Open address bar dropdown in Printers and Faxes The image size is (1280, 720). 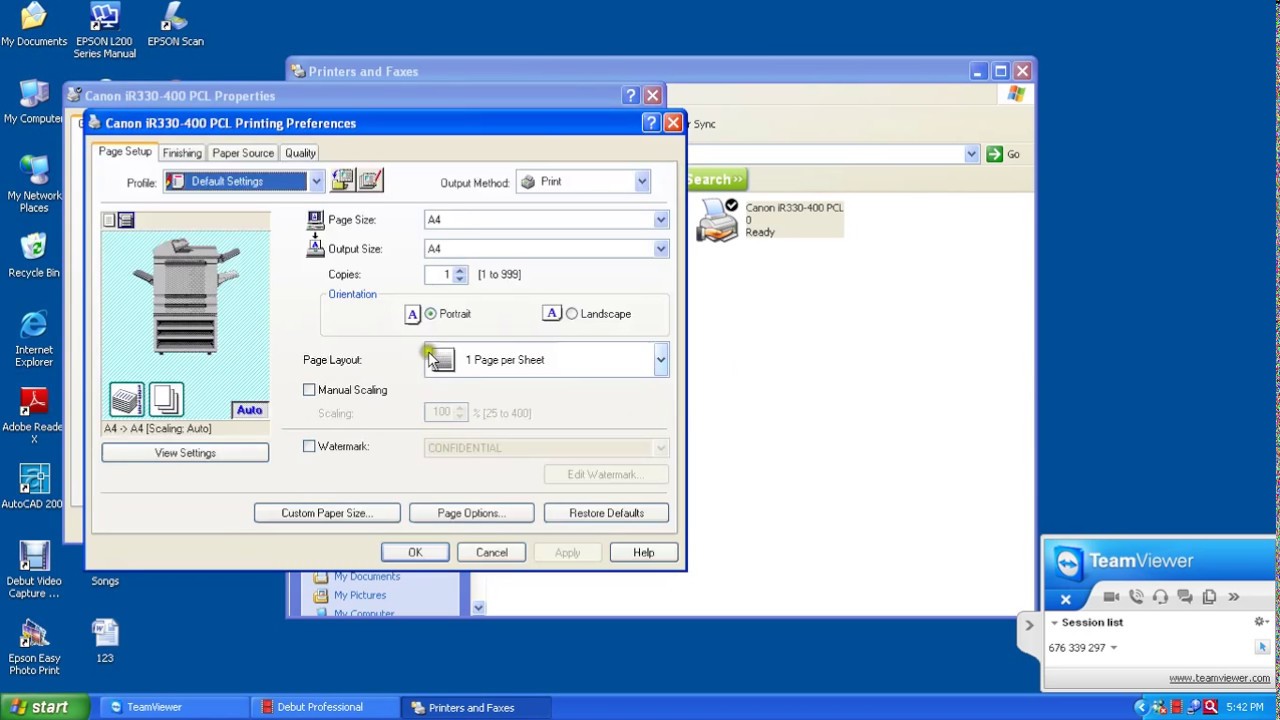[971, 154]
